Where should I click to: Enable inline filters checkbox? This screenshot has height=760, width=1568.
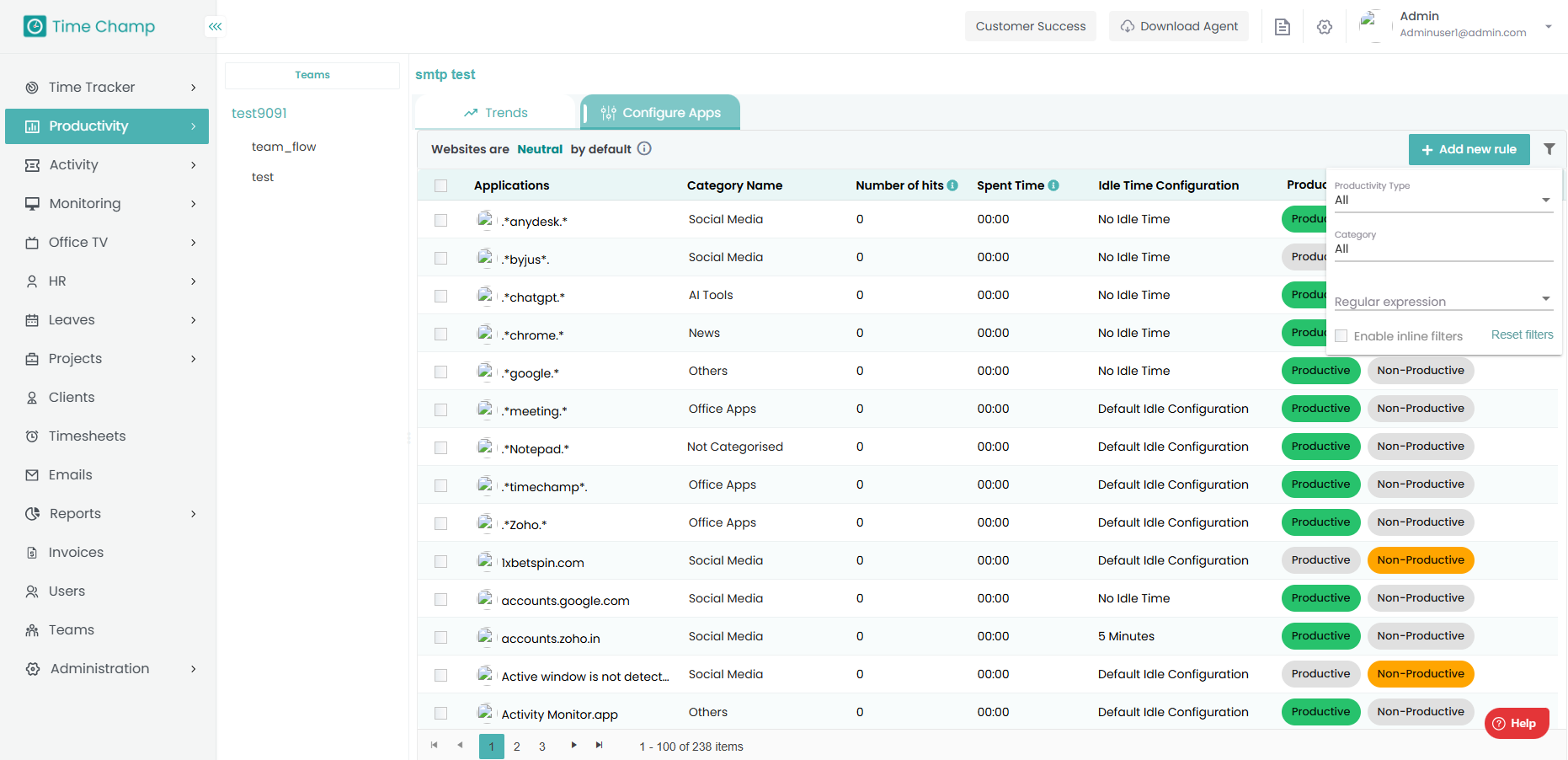[1341, 336]
